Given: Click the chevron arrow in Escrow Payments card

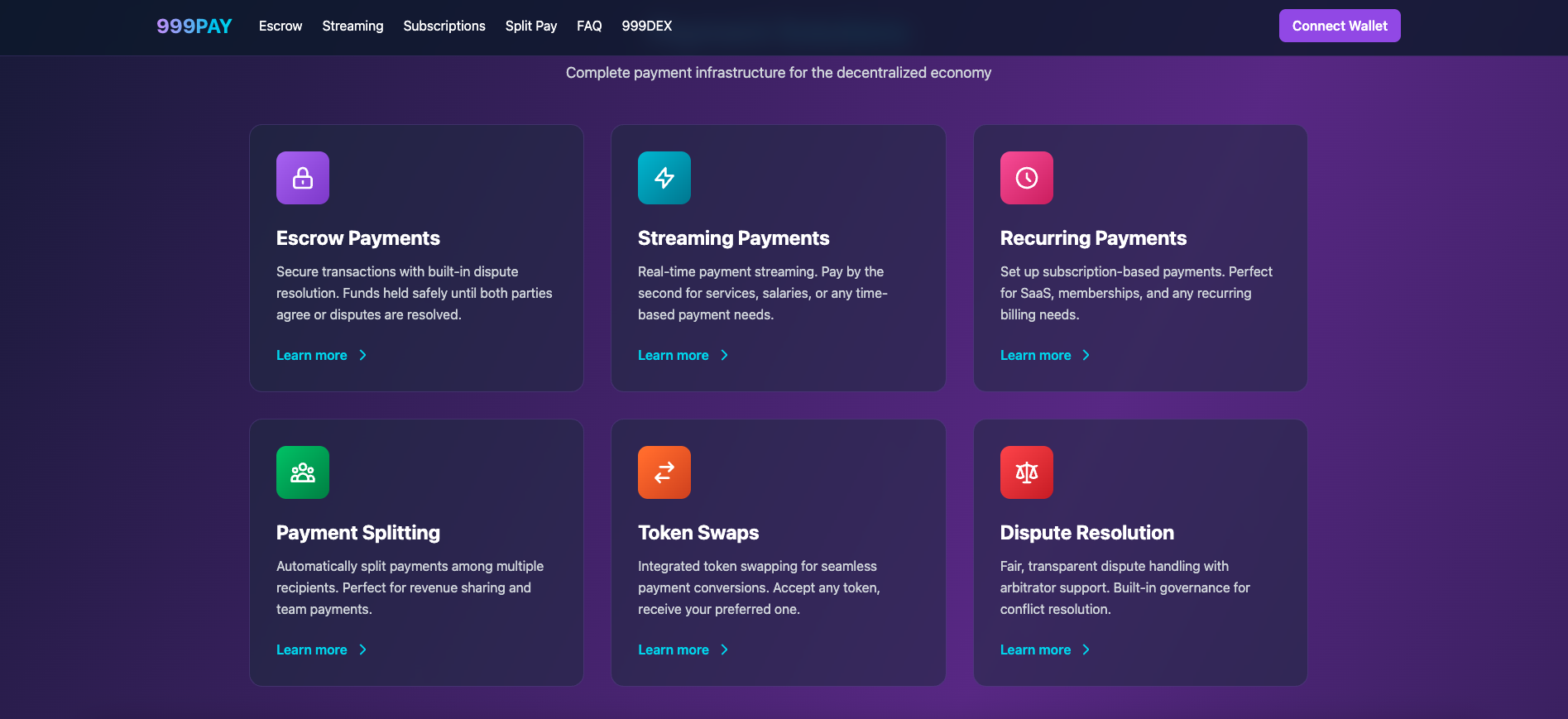Looking at the screenshot, I should point(362,355).
